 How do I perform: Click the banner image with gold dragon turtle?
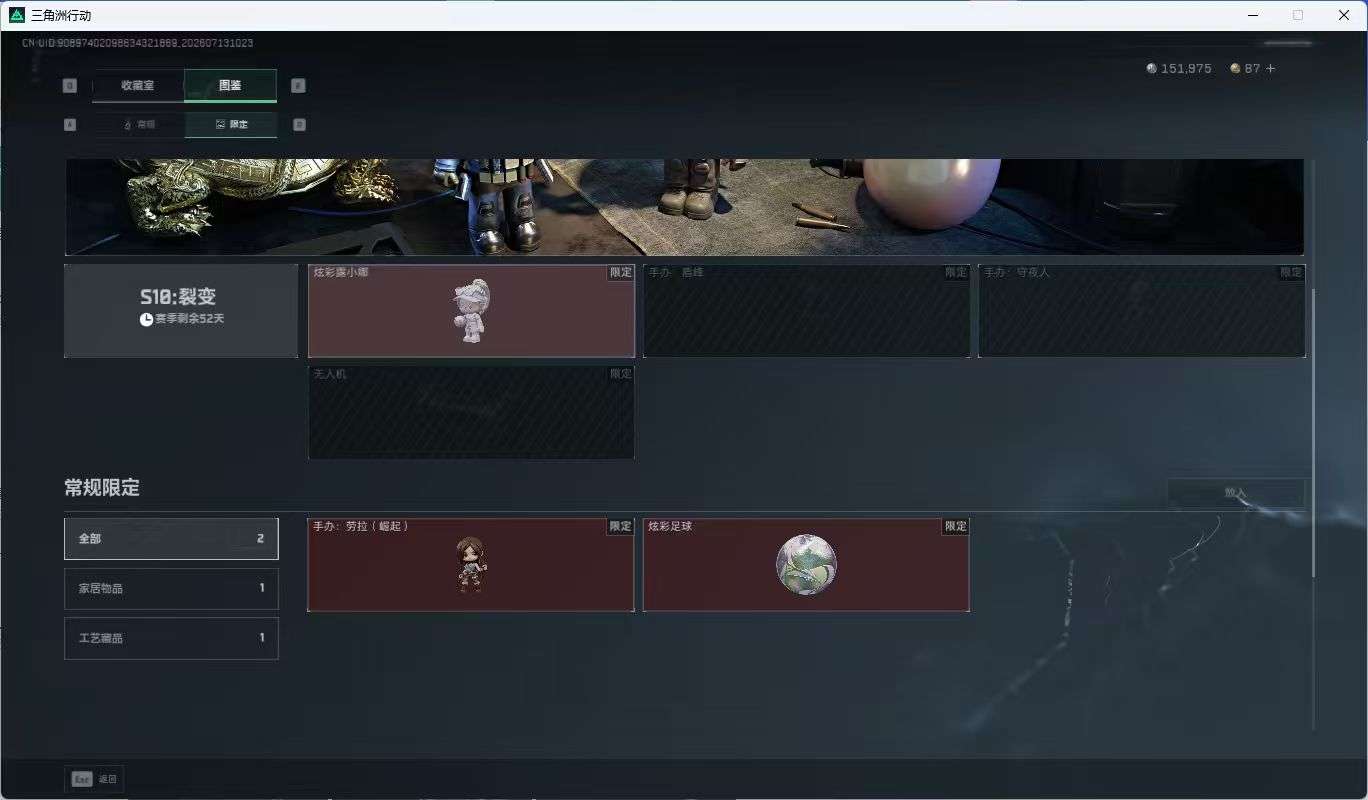(684, 207)
